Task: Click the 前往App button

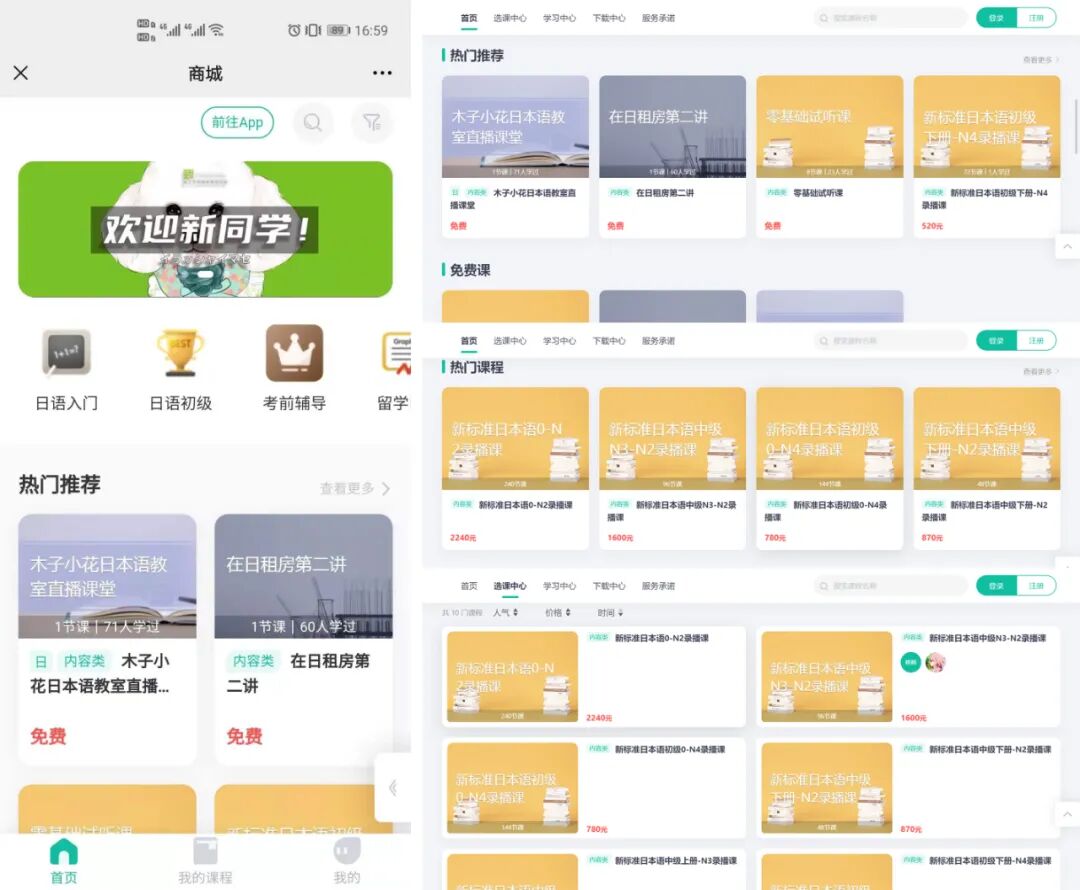Action: pos(237,122)
